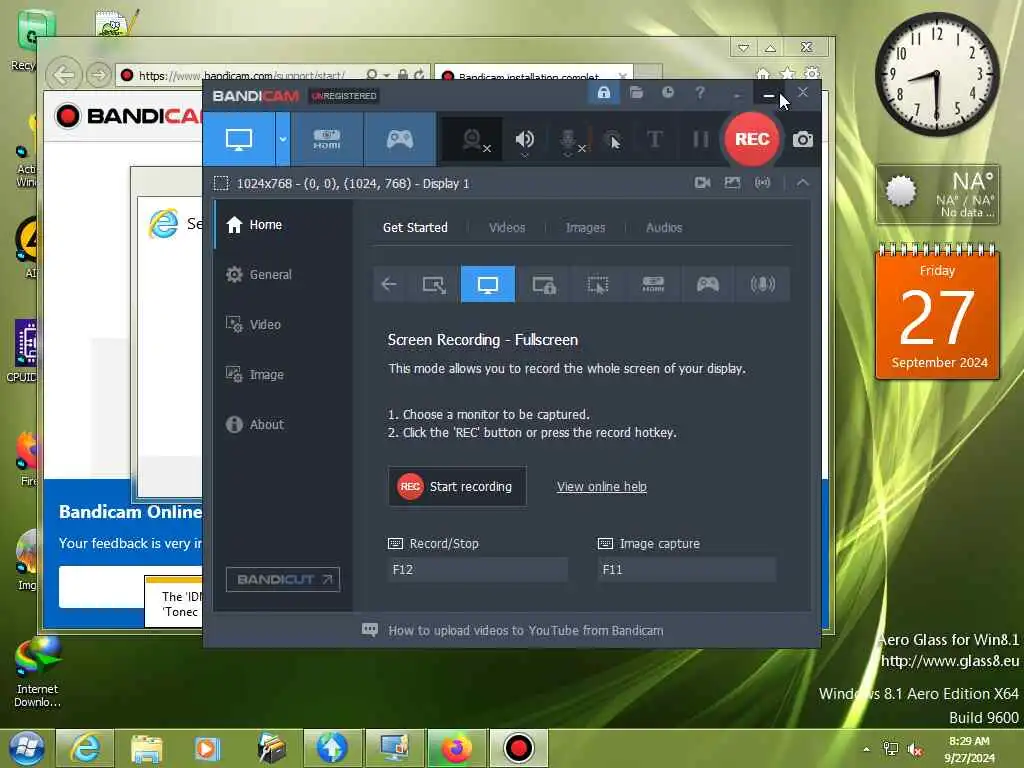Select audio-only recording microphone icon
This screenshot has height=768, width=1024.
[762, 284]
